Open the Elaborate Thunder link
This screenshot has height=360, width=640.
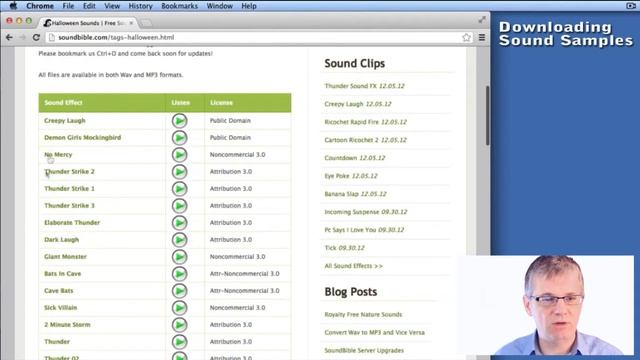(72, 222)
